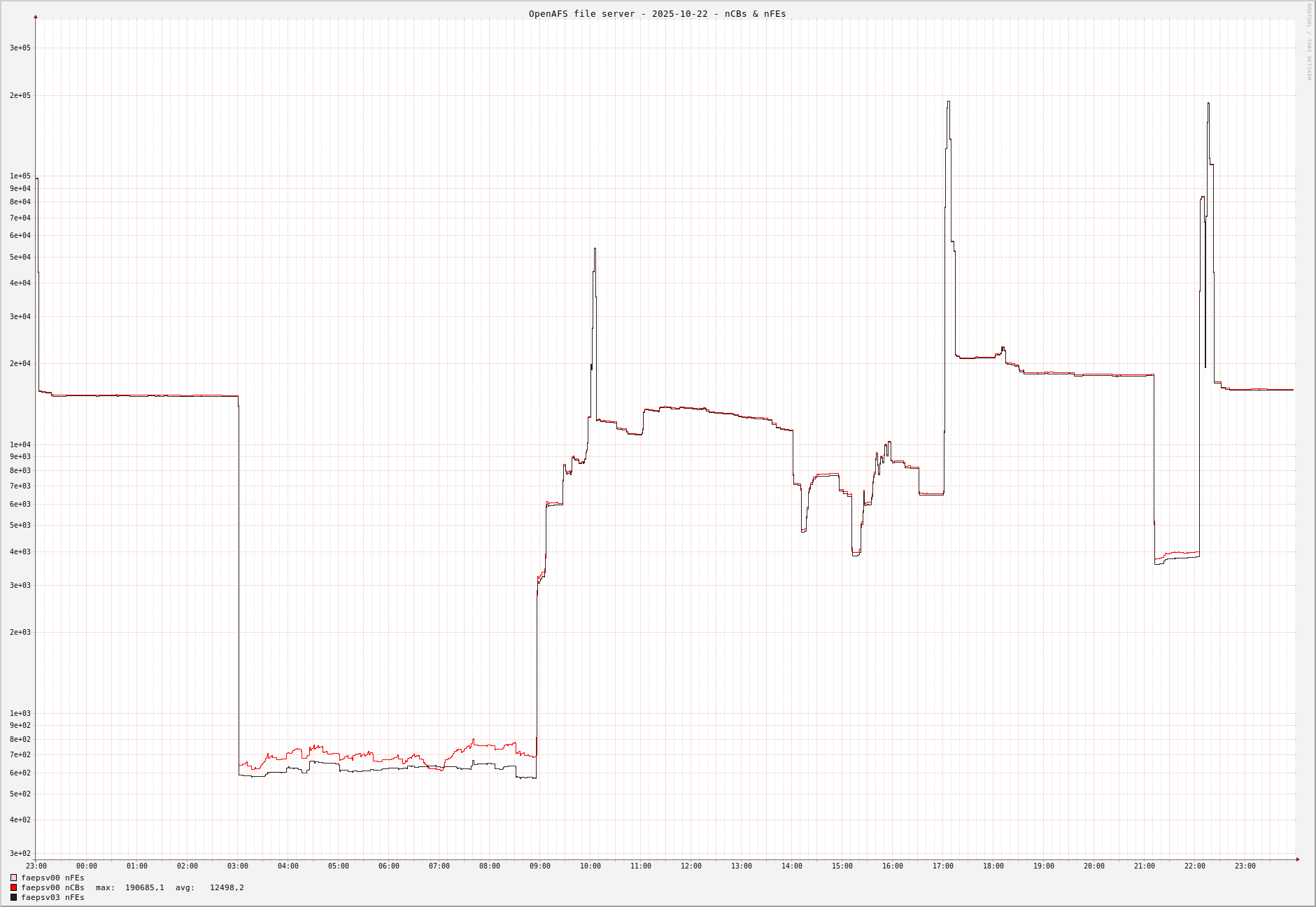This screenshot has width=1316, height=907.
Task: Click the 03:00 time axis label
Action: pyautogui.click(x=238, y=866)
